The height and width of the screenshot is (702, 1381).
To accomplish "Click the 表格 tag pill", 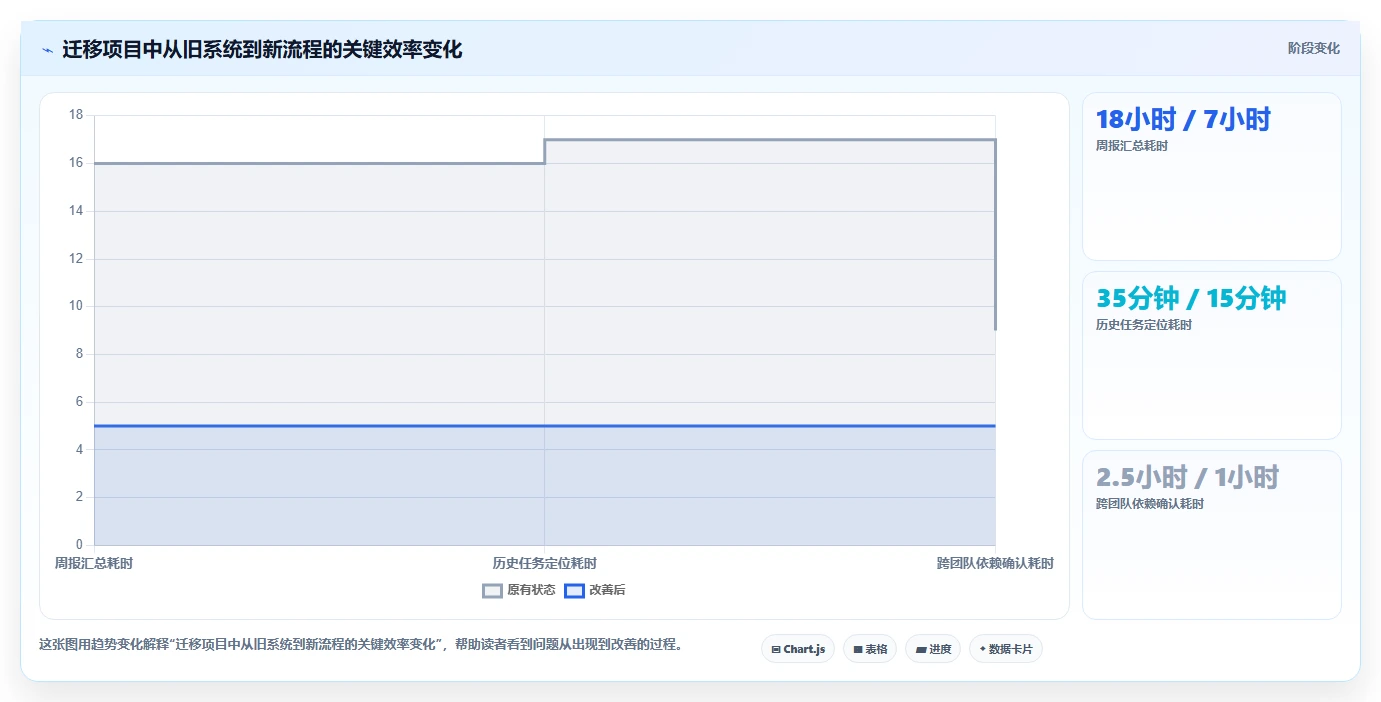I will [870, 649].
